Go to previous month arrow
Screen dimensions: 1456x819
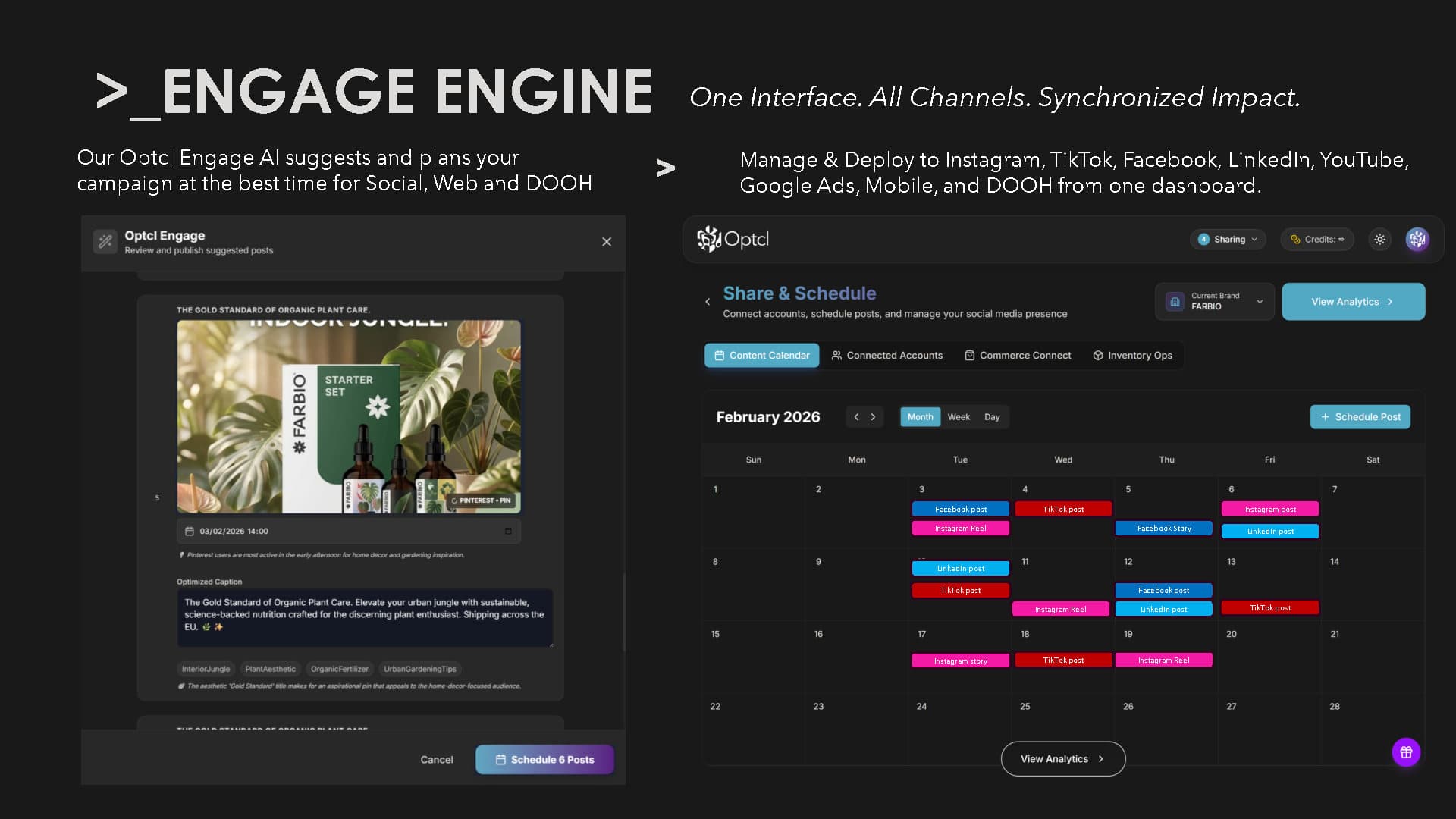pyautogui.click(x=856, y=417)
